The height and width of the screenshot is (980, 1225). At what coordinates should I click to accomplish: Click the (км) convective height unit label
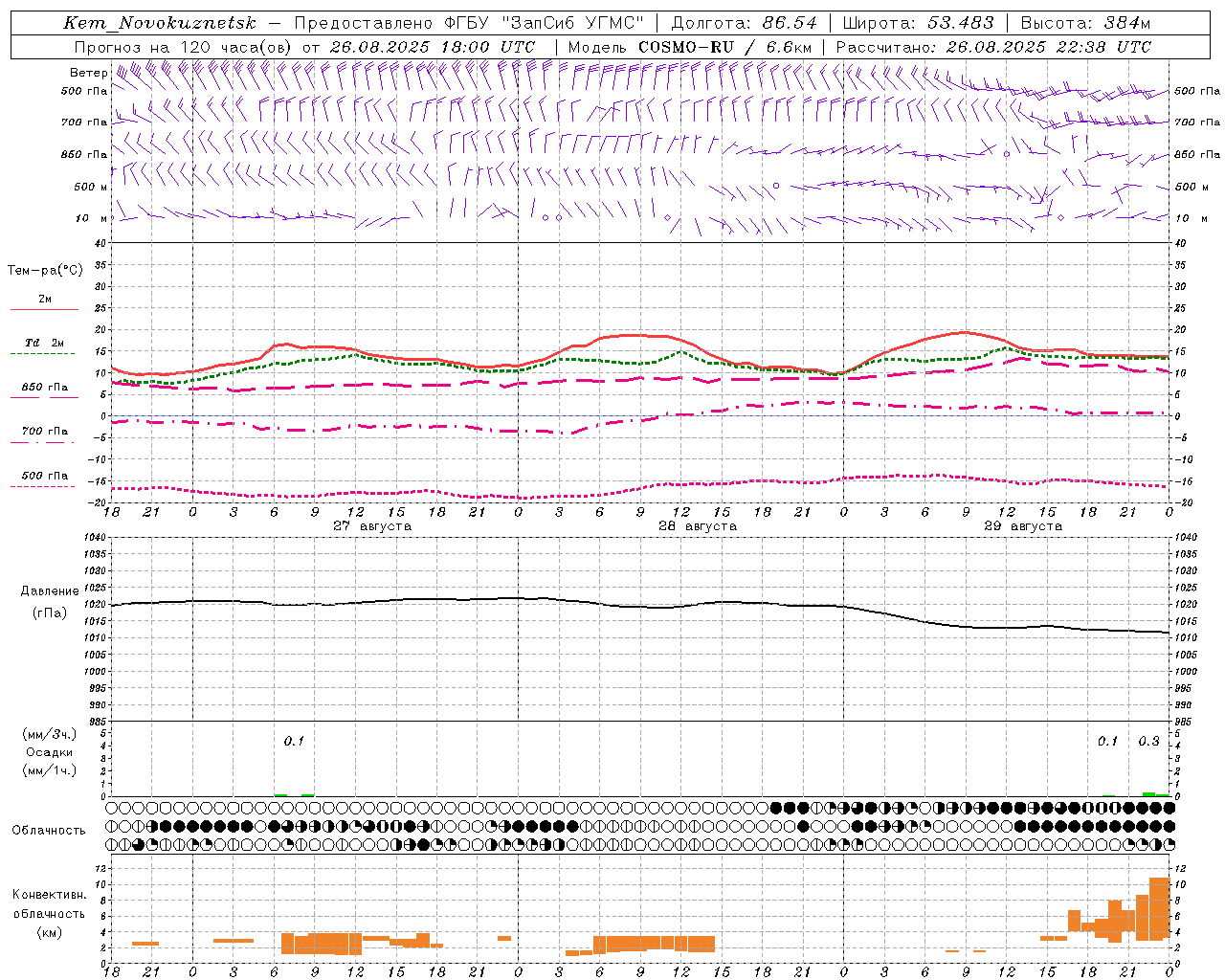50,932
